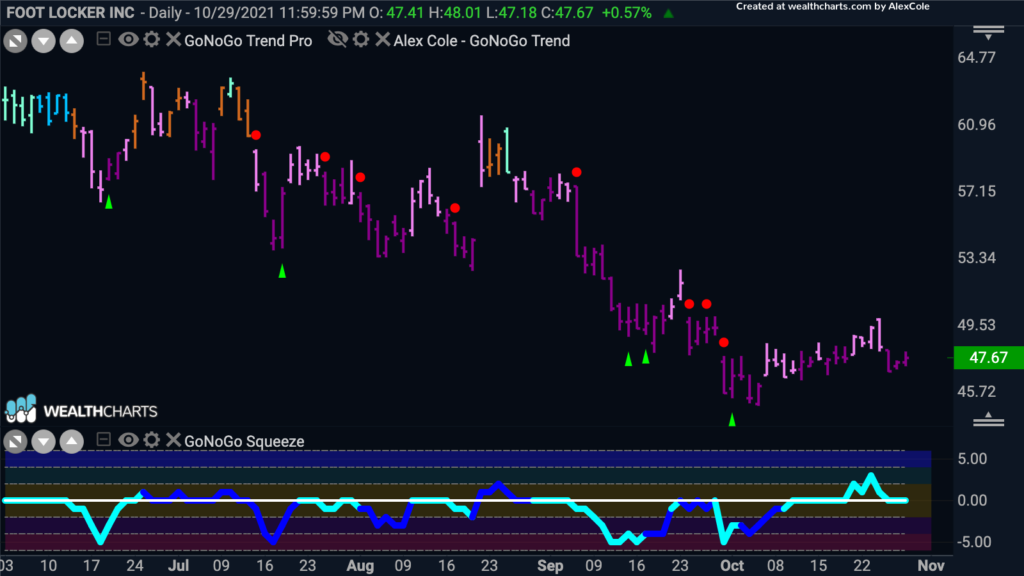The height and width of the screenshot is (576, 1024).
Task: Click the scale icon above the 64.77 label
Action: tap(988, 32)
